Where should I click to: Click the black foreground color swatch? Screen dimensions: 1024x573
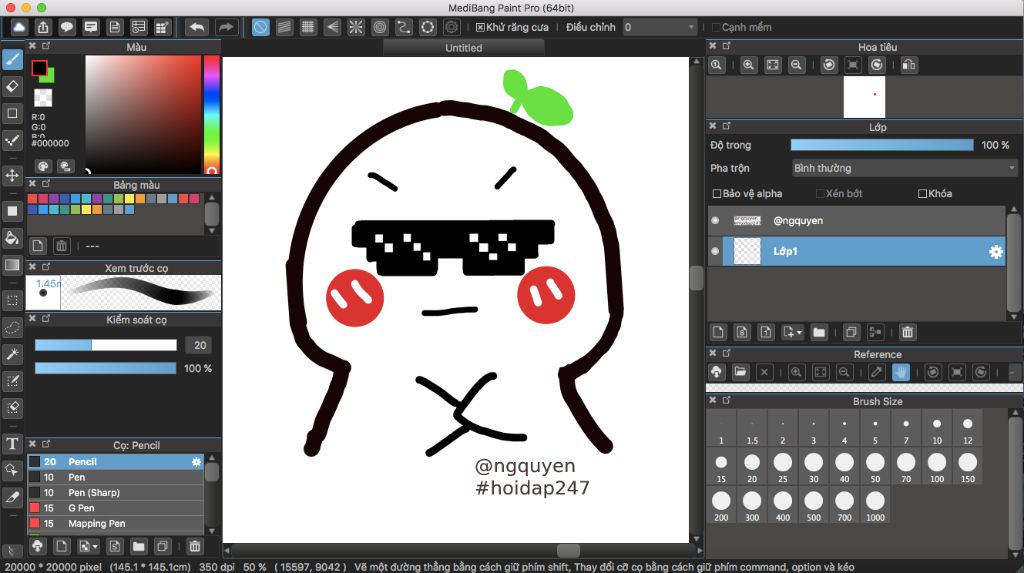pyautogui.click(x=39, y=67)
